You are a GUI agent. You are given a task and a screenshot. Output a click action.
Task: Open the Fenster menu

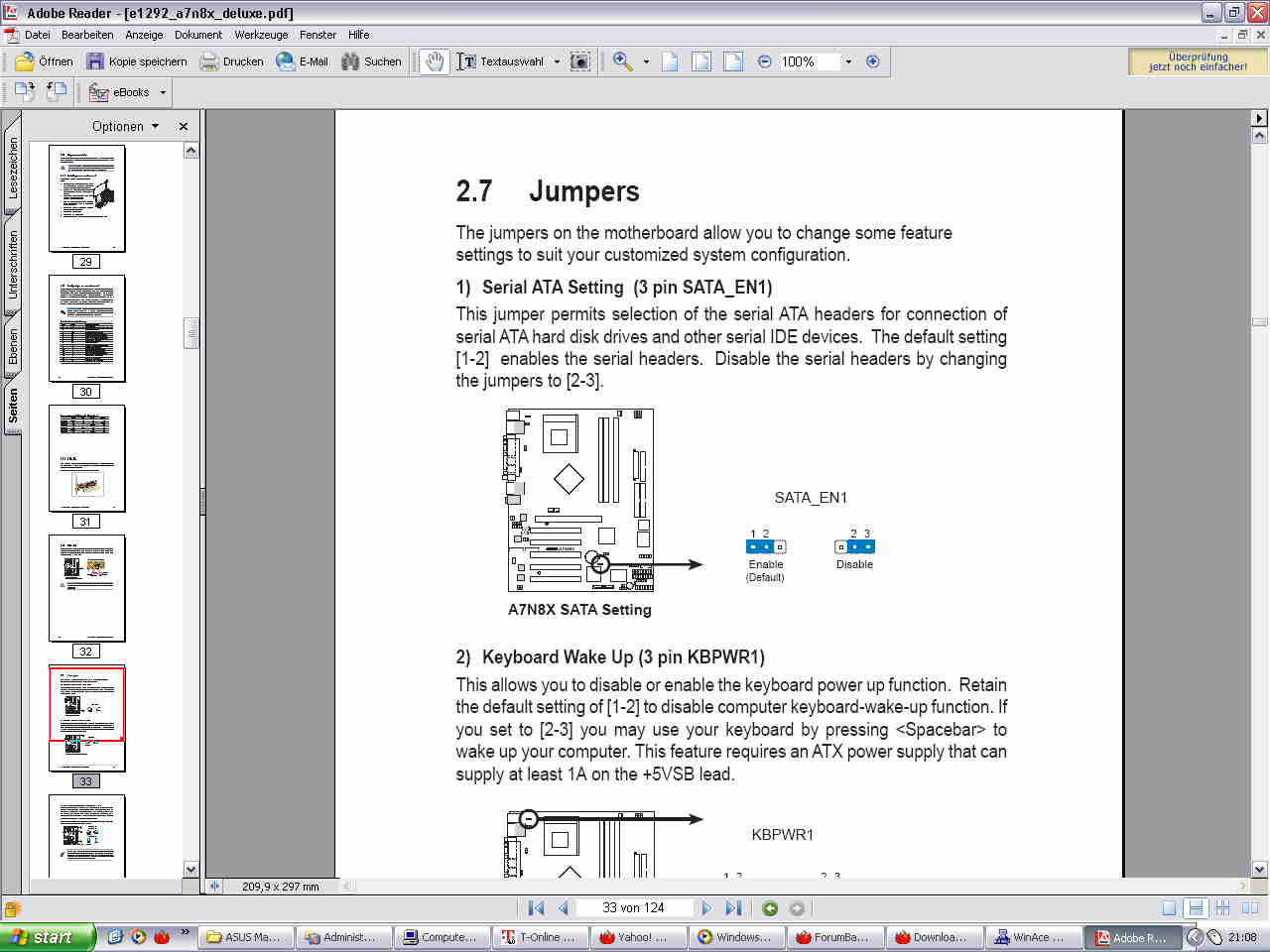pos(317,35)
